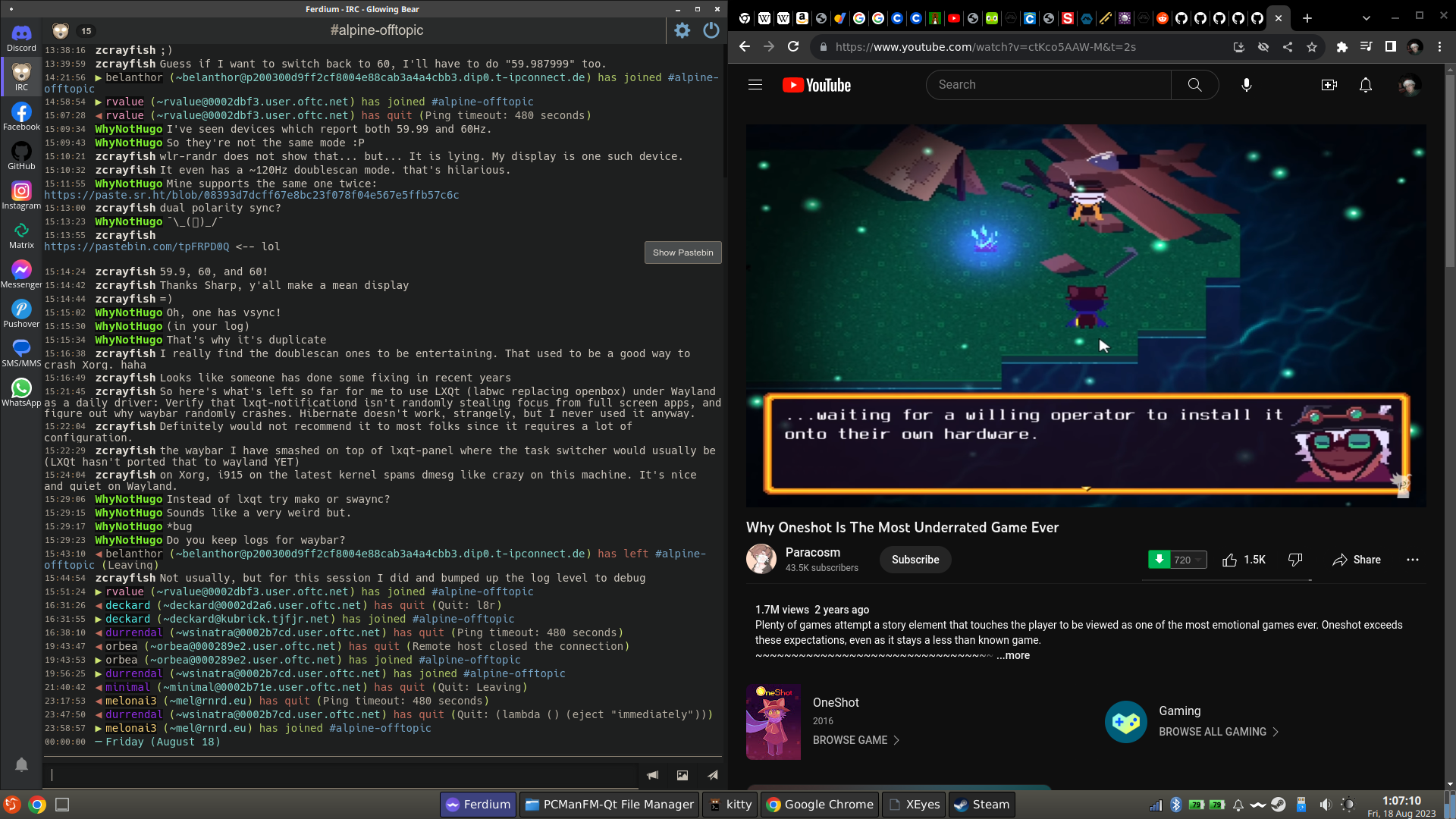
Task: Click the YouTube voice search microphone
Action: pos(1246,85)
